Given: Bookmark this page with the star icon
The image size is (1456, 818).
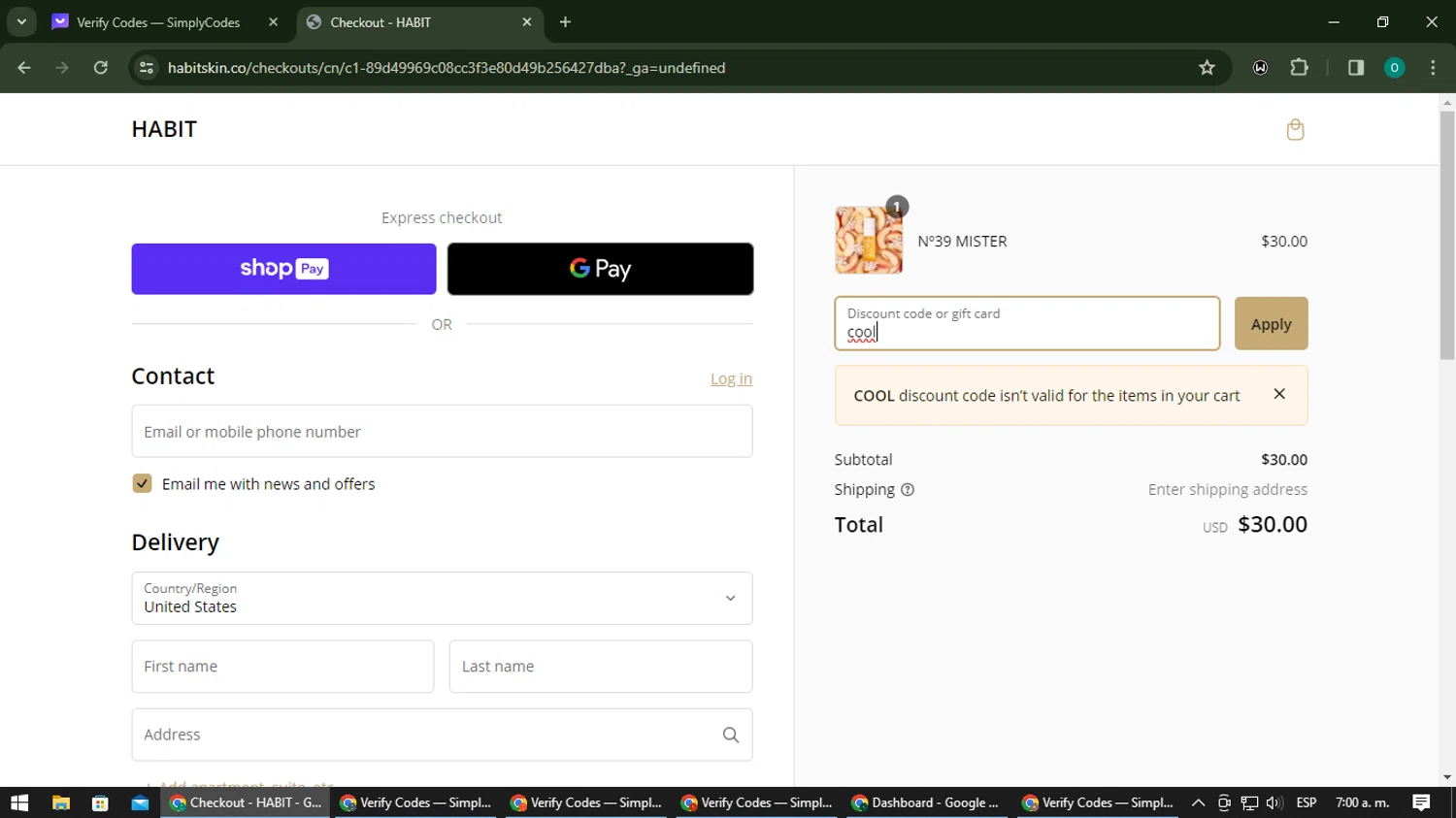Looking at the screenshot, I should click(x=1207, y=68).
